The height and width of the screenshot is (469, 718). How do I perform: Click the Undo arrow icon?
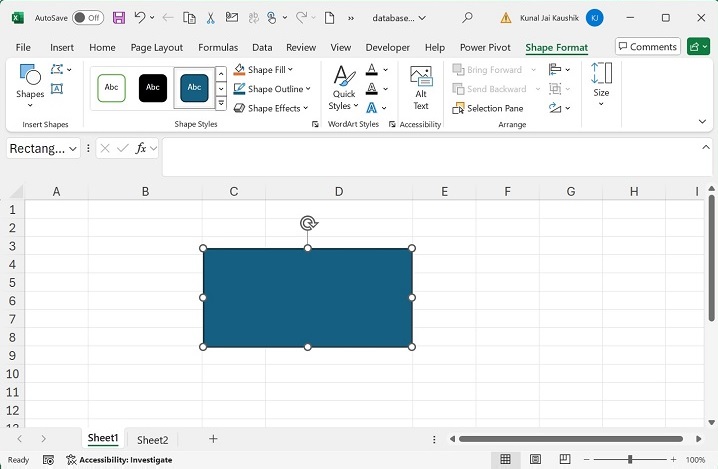click(140, 18)
